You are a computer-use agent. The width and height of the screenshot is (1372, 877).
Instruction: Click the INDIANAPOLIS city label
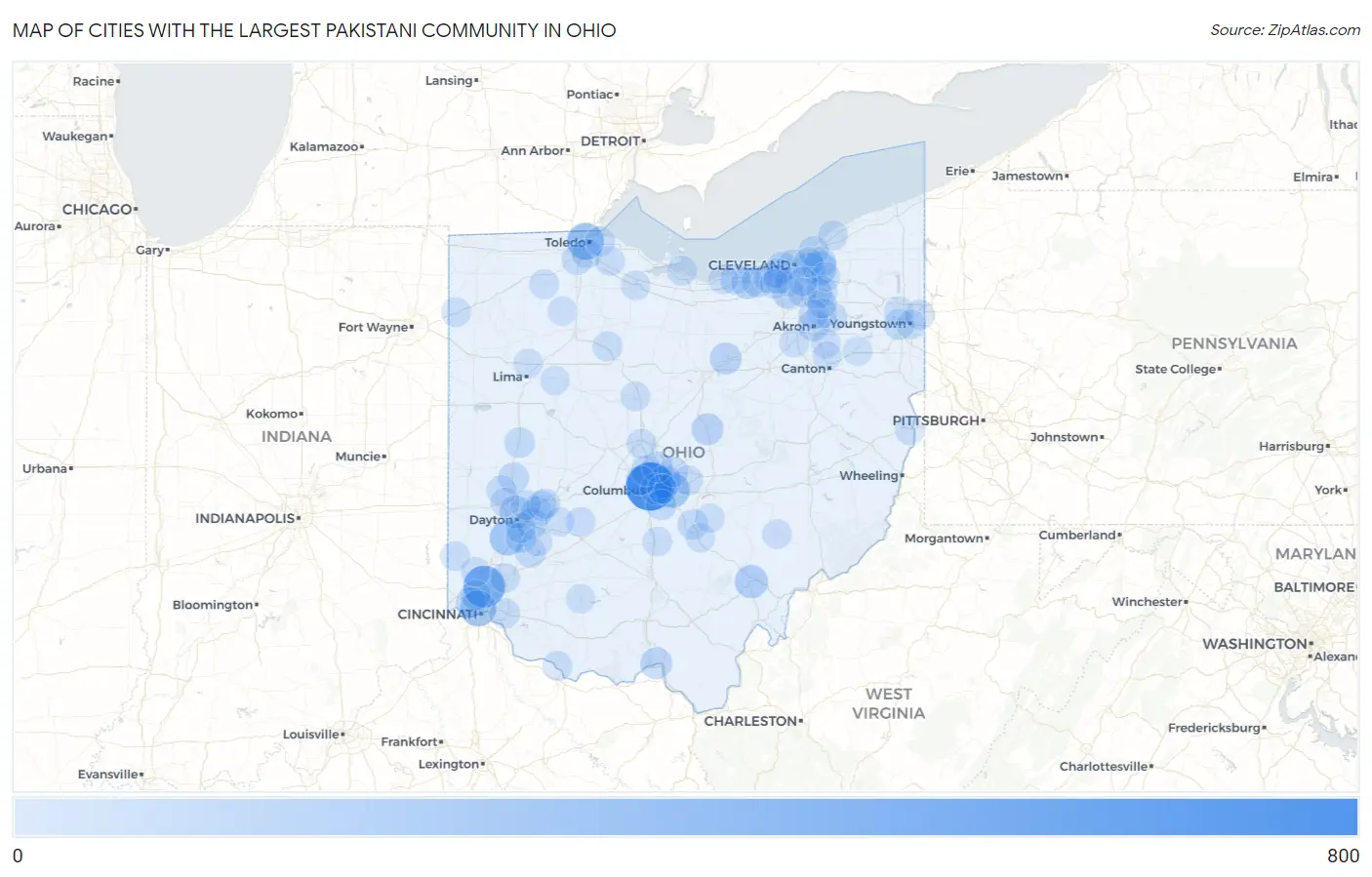coord(245,518)
